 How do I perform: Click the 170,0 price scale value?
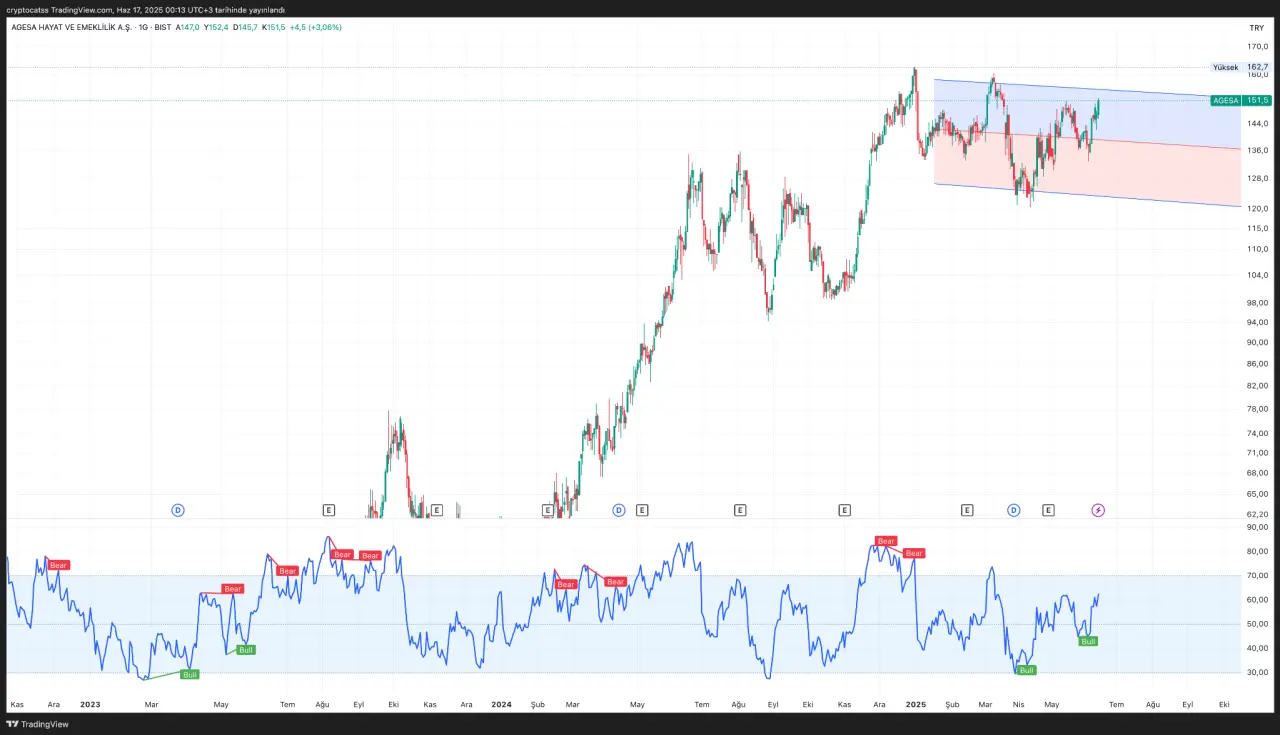[x=1257, y=46]
